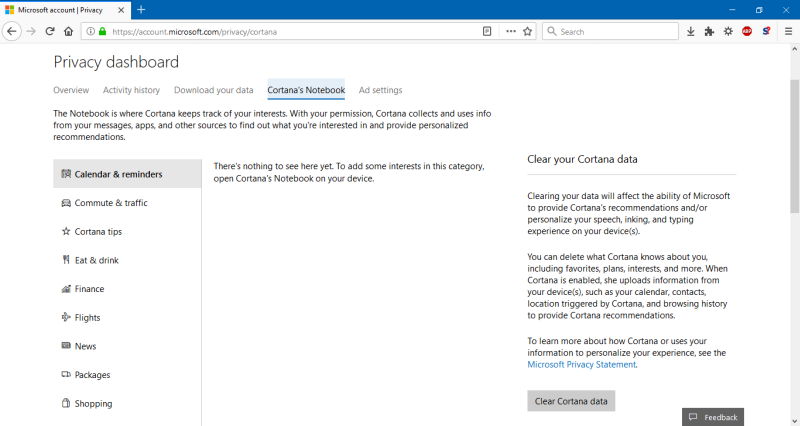
Task: Choose the Eat & drink category
Action: (96, 260)
